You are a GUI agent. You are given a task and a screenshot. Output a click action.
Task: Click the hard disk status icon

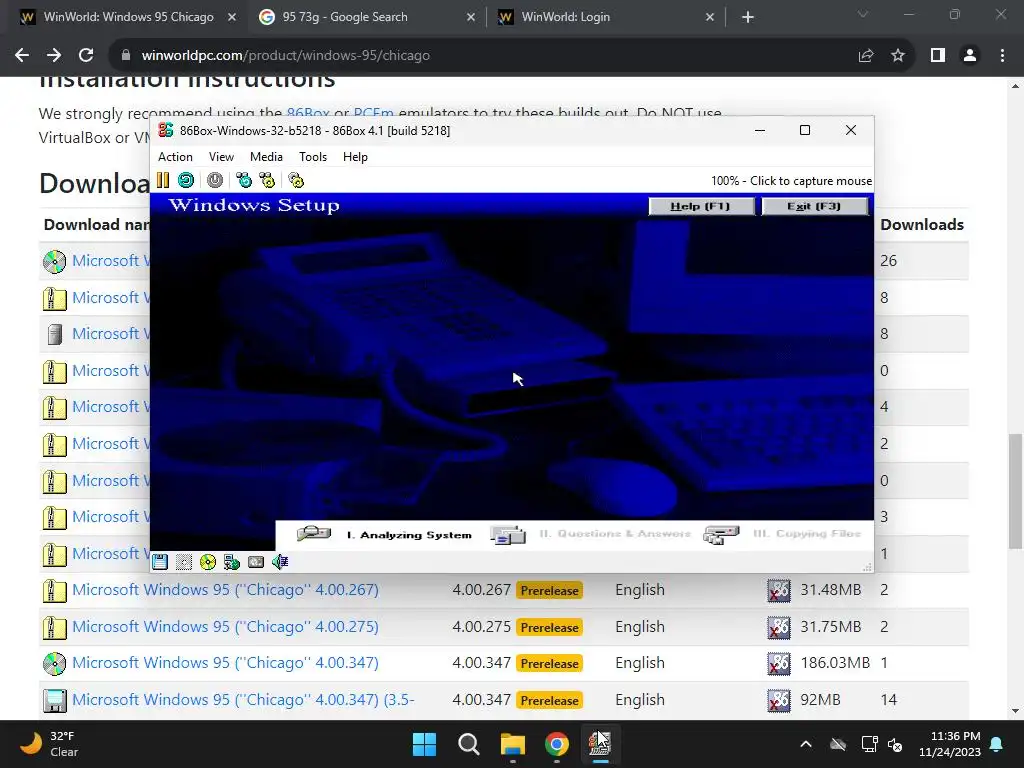coord(256,562)
